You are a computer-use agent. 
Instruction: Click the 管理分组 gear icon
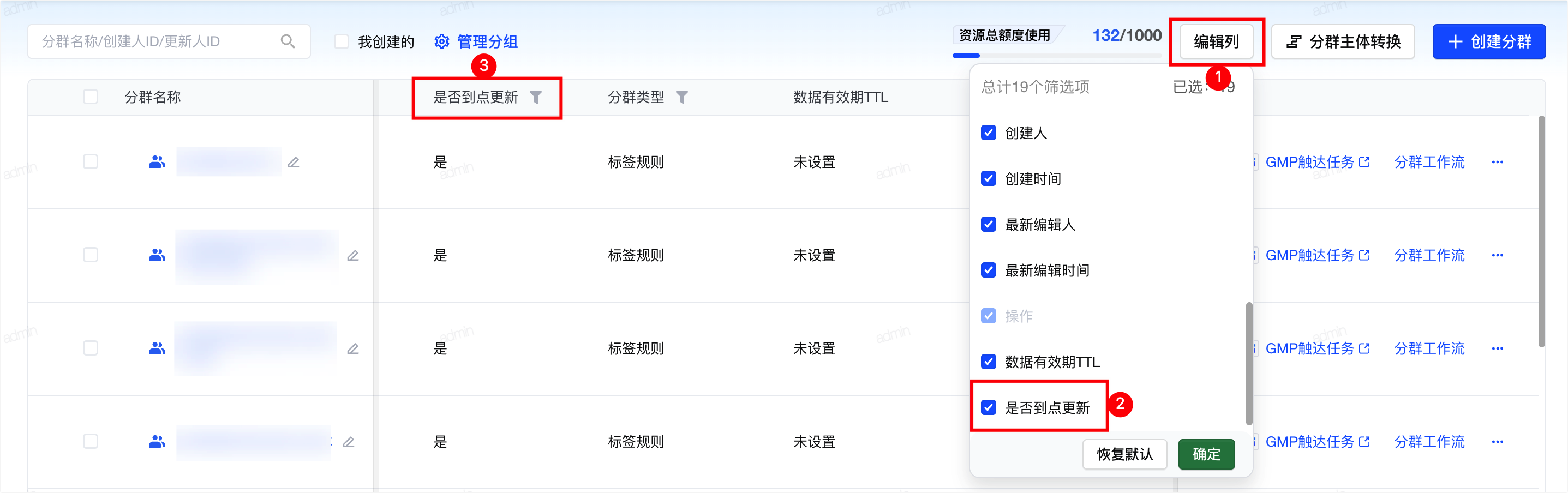tap(441, 41)
